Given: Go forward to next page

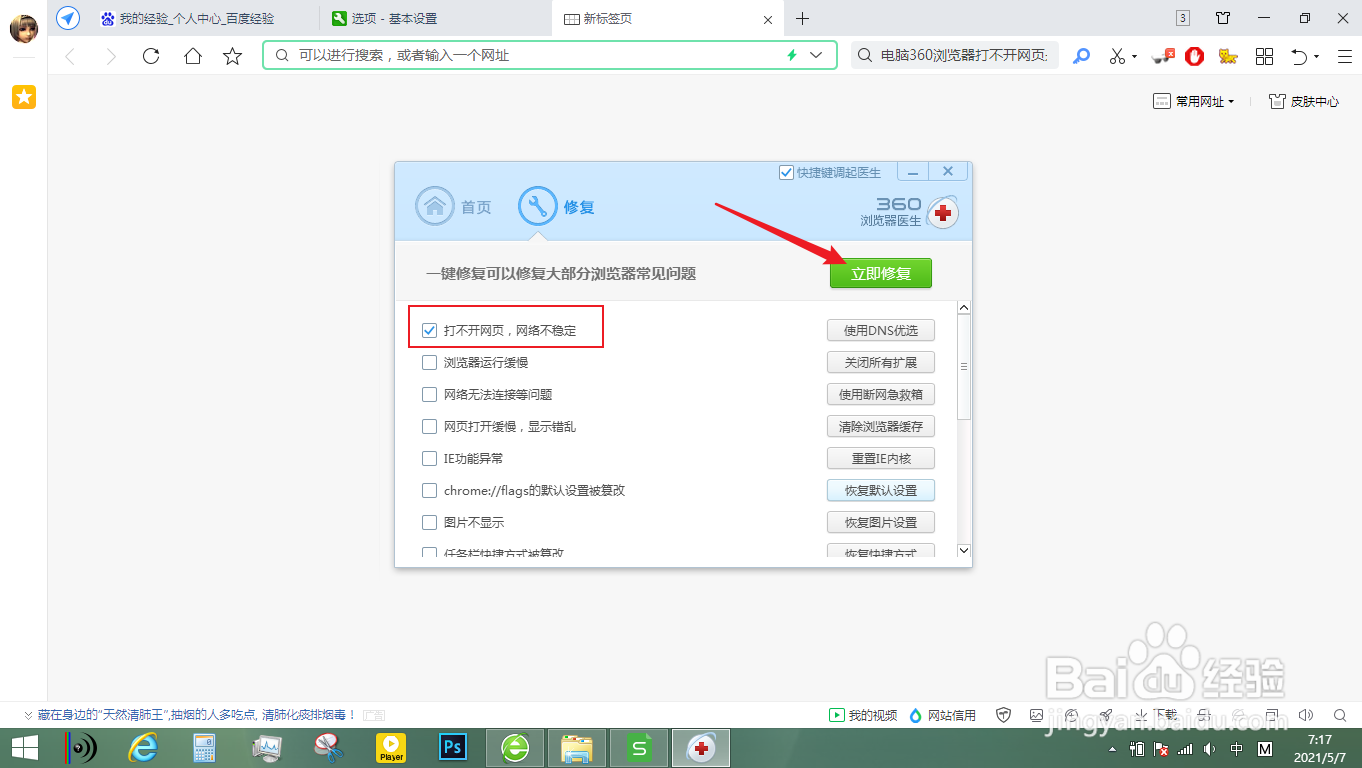Looking at the screenshot, I should coord(110,56).
